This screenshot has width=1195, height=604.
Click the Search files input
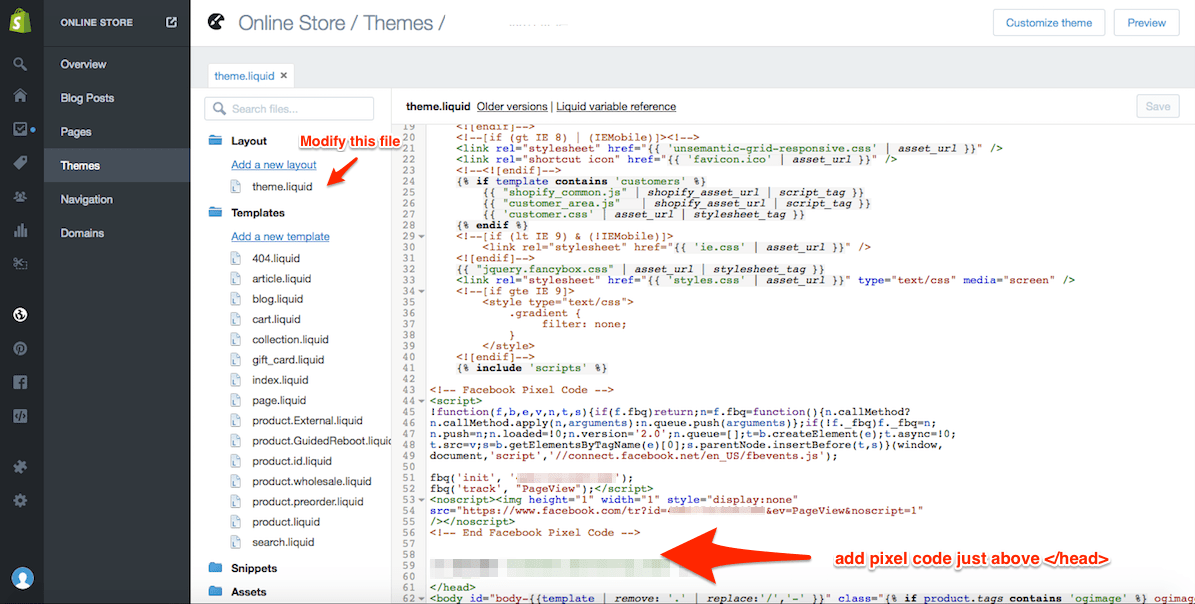[289, 109]
